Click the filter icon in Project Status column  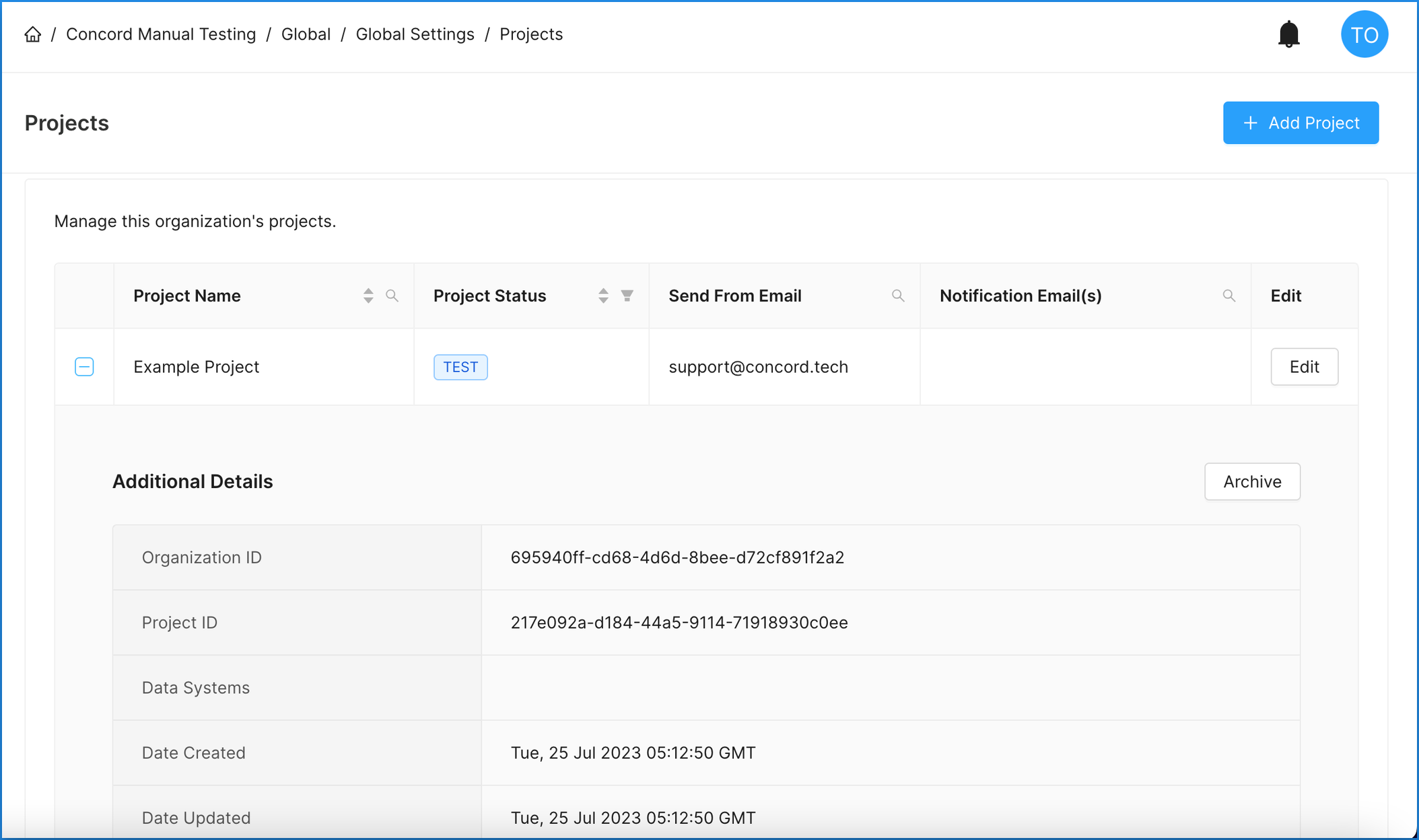tap(627, 294)
